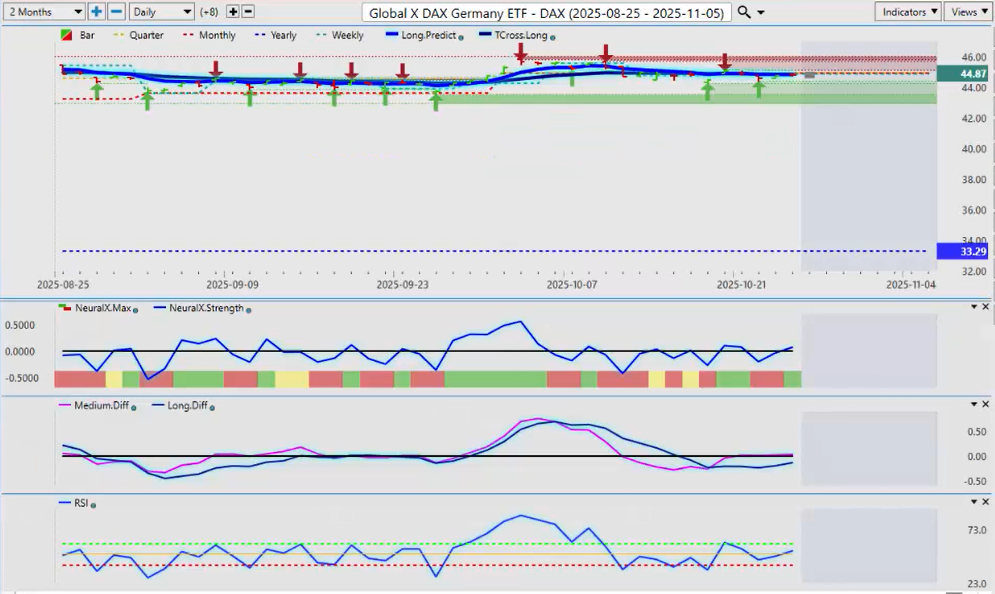Screen dimensions: 995x594
Task: Click the settings dot beside Long.Predict
Action: point(461,36)
